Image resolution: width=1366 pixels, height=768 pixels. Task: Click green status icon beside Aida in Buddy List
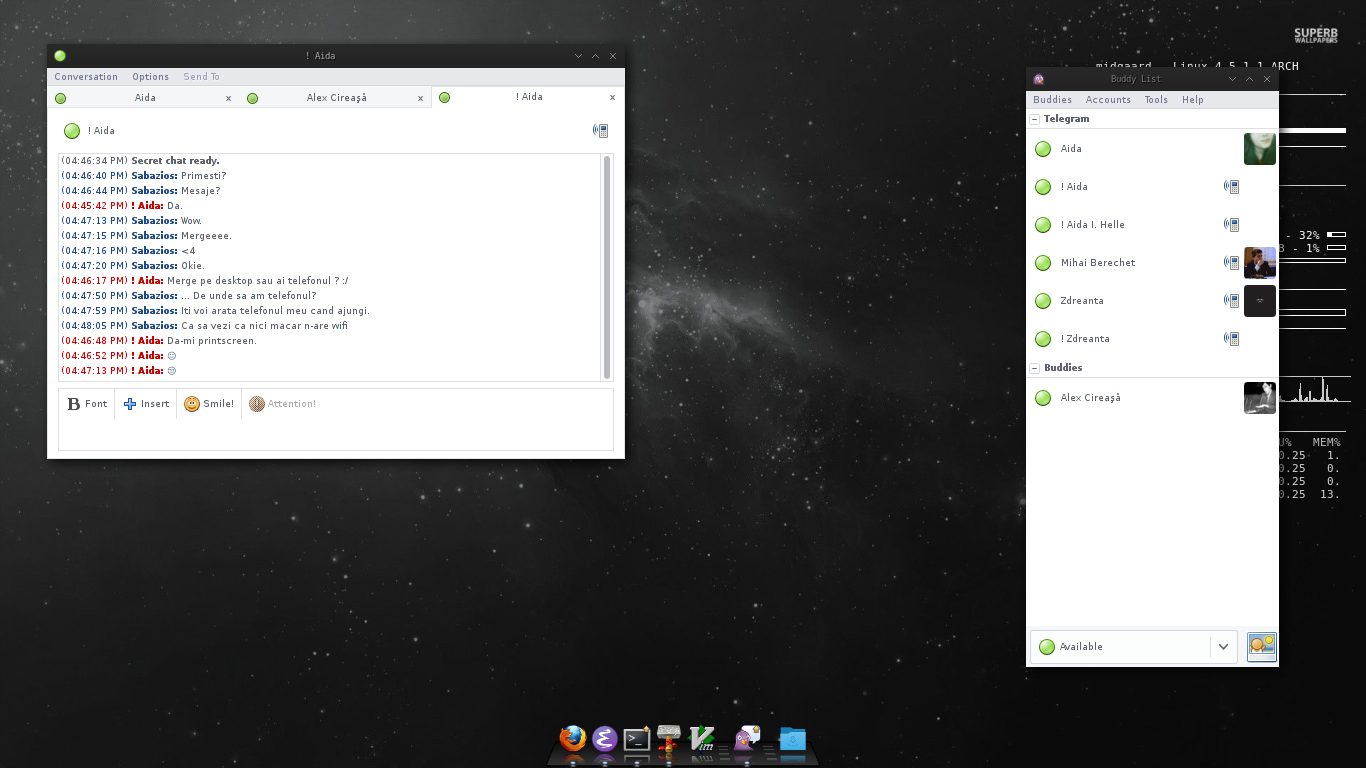[x=1043, y=149]
